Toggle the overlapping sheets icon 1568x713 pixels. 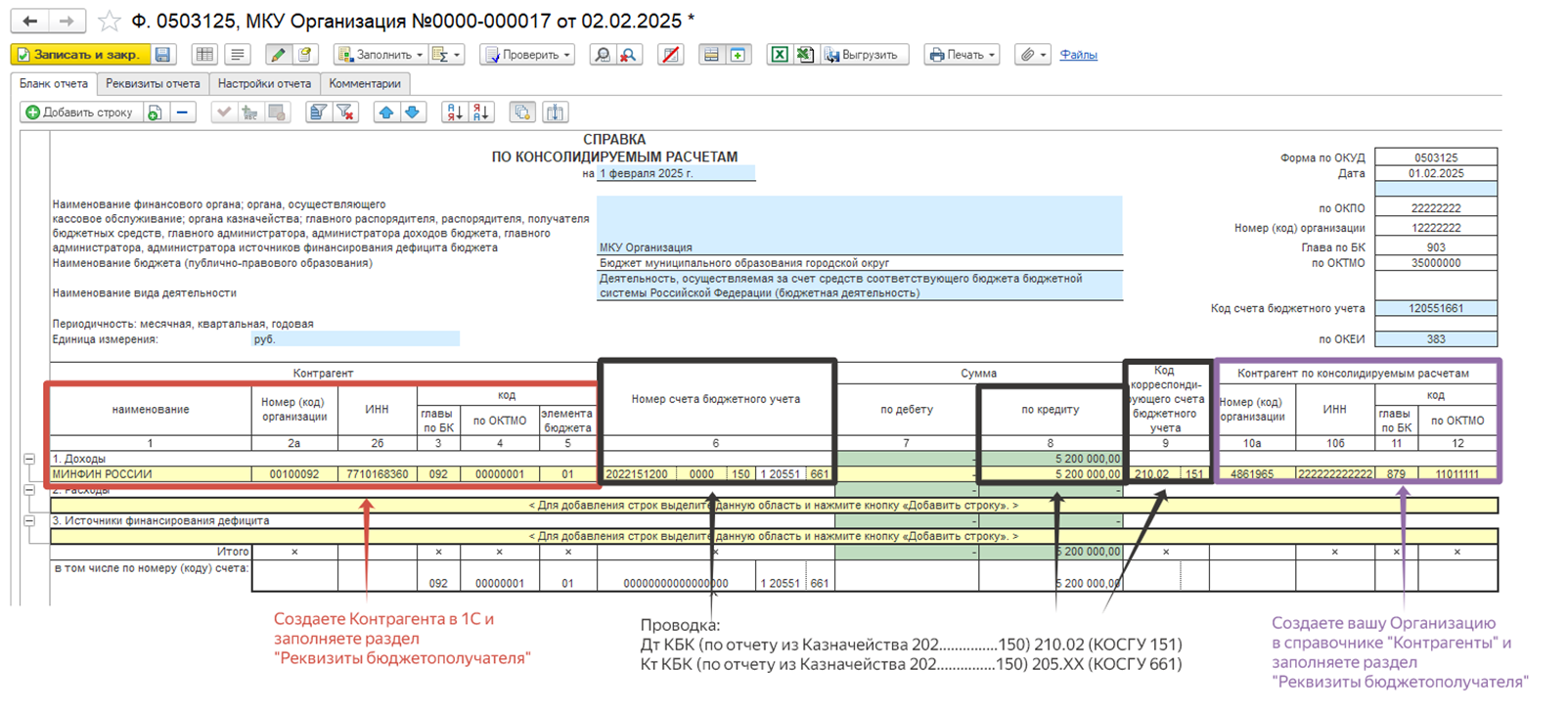(522, 112)
